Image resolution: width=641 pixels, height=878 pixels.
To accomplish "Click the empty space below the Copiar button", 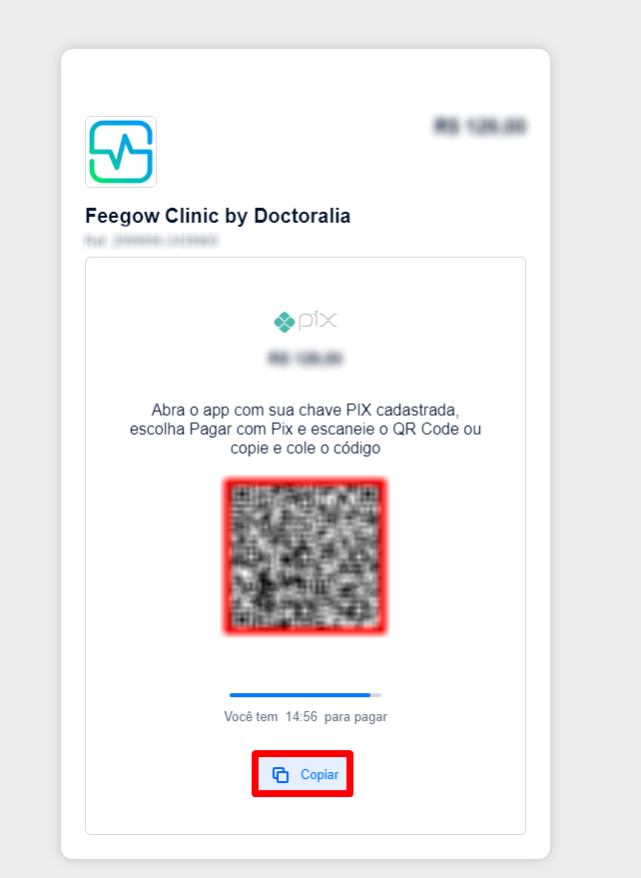I will pos(305,815).
